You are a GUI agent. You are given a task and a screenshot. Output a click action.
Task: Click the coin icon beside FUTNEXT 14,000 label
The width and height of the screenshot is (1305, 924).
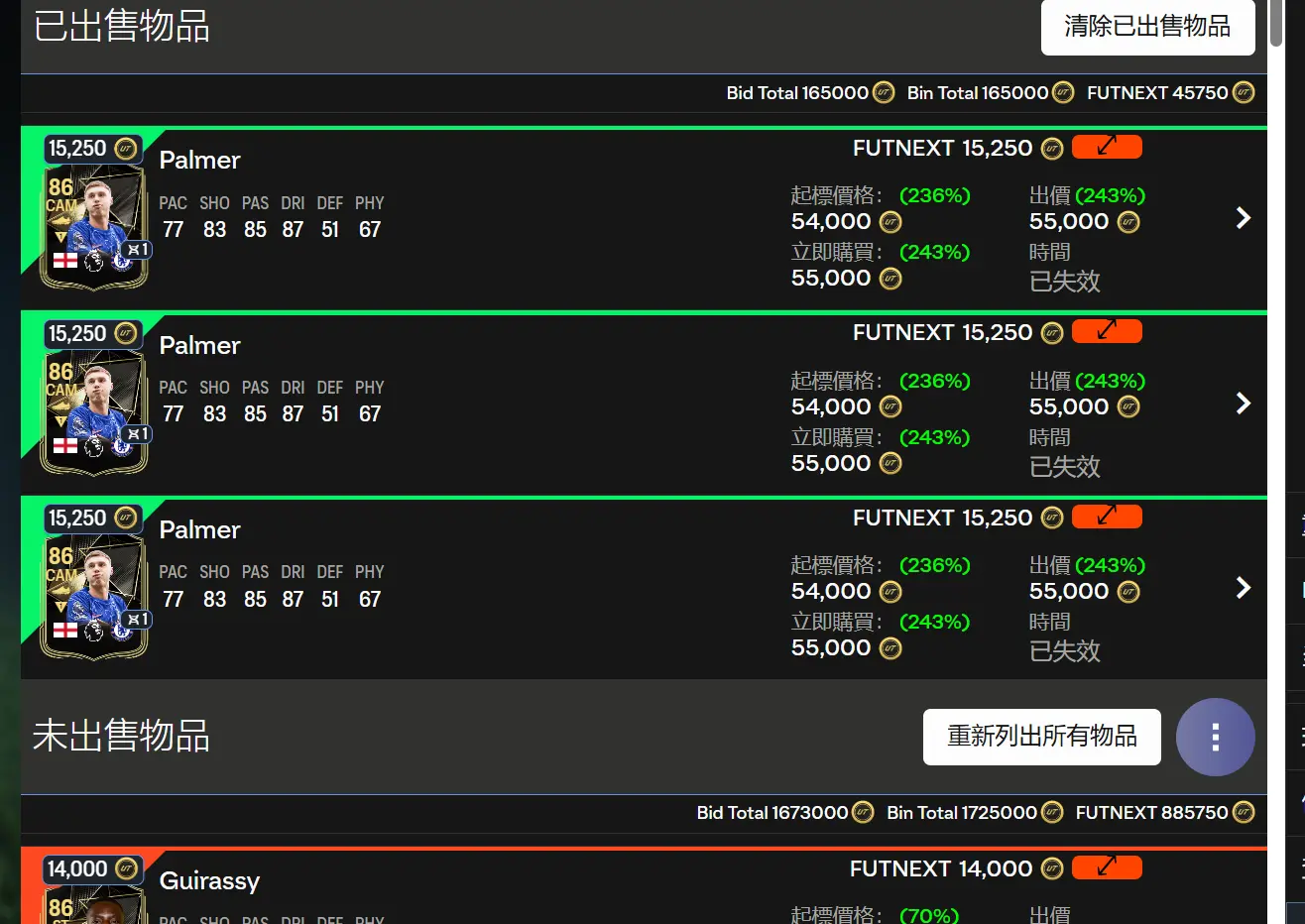tap(1052, 869)
